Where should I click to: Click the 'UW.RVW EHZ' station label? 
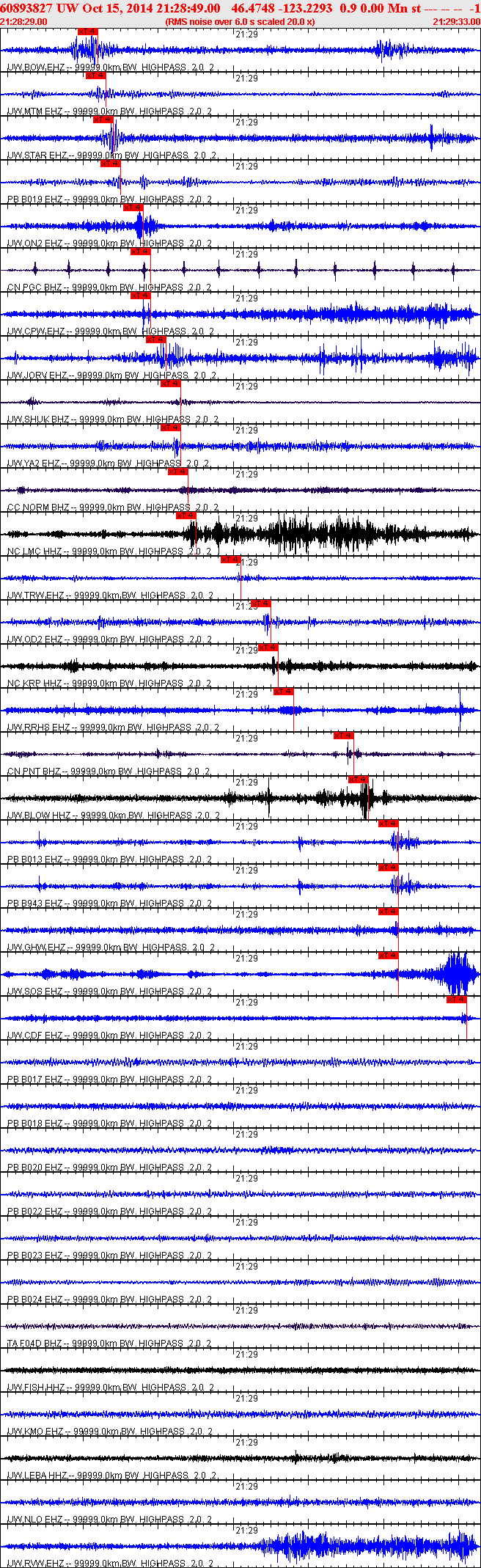coord(35,1564)
